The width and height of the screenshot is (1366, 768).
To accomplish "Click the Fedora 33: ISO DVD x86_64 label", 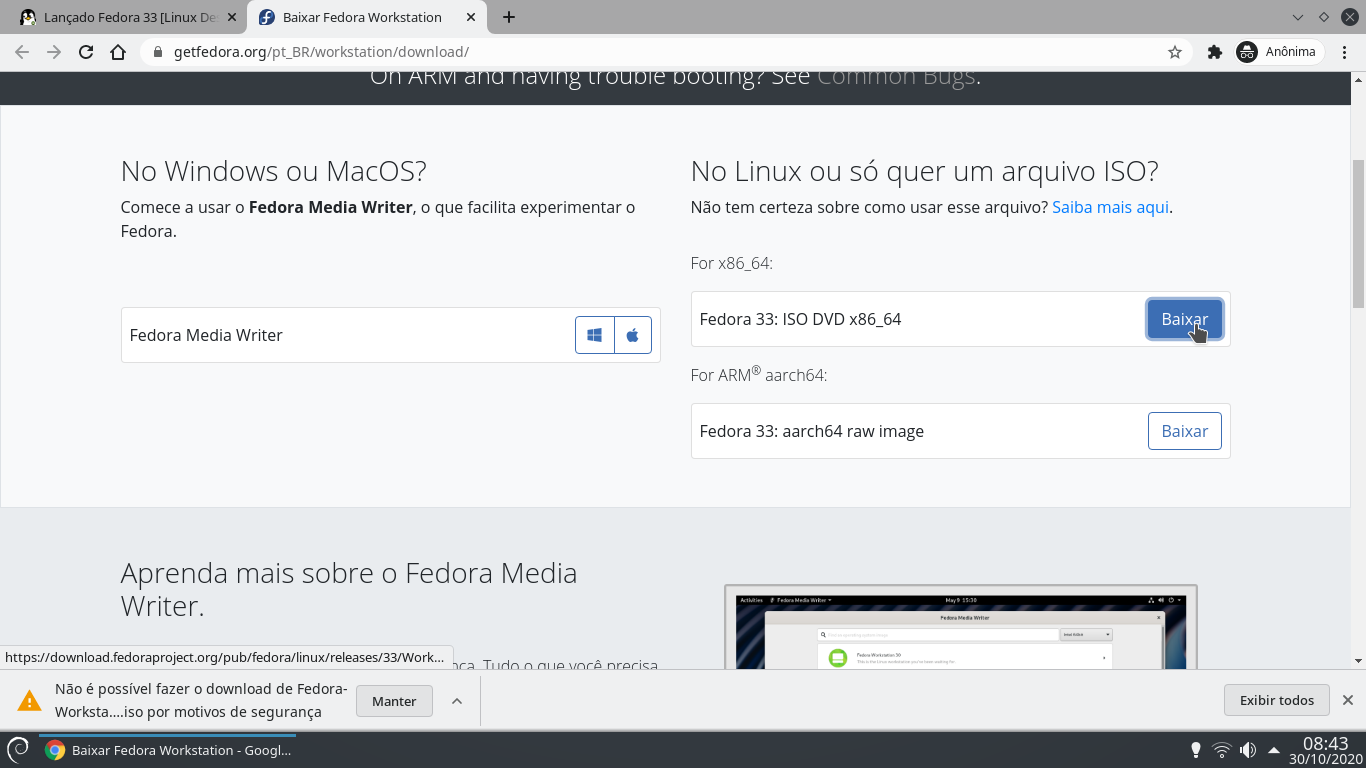I will coord(800,319).
